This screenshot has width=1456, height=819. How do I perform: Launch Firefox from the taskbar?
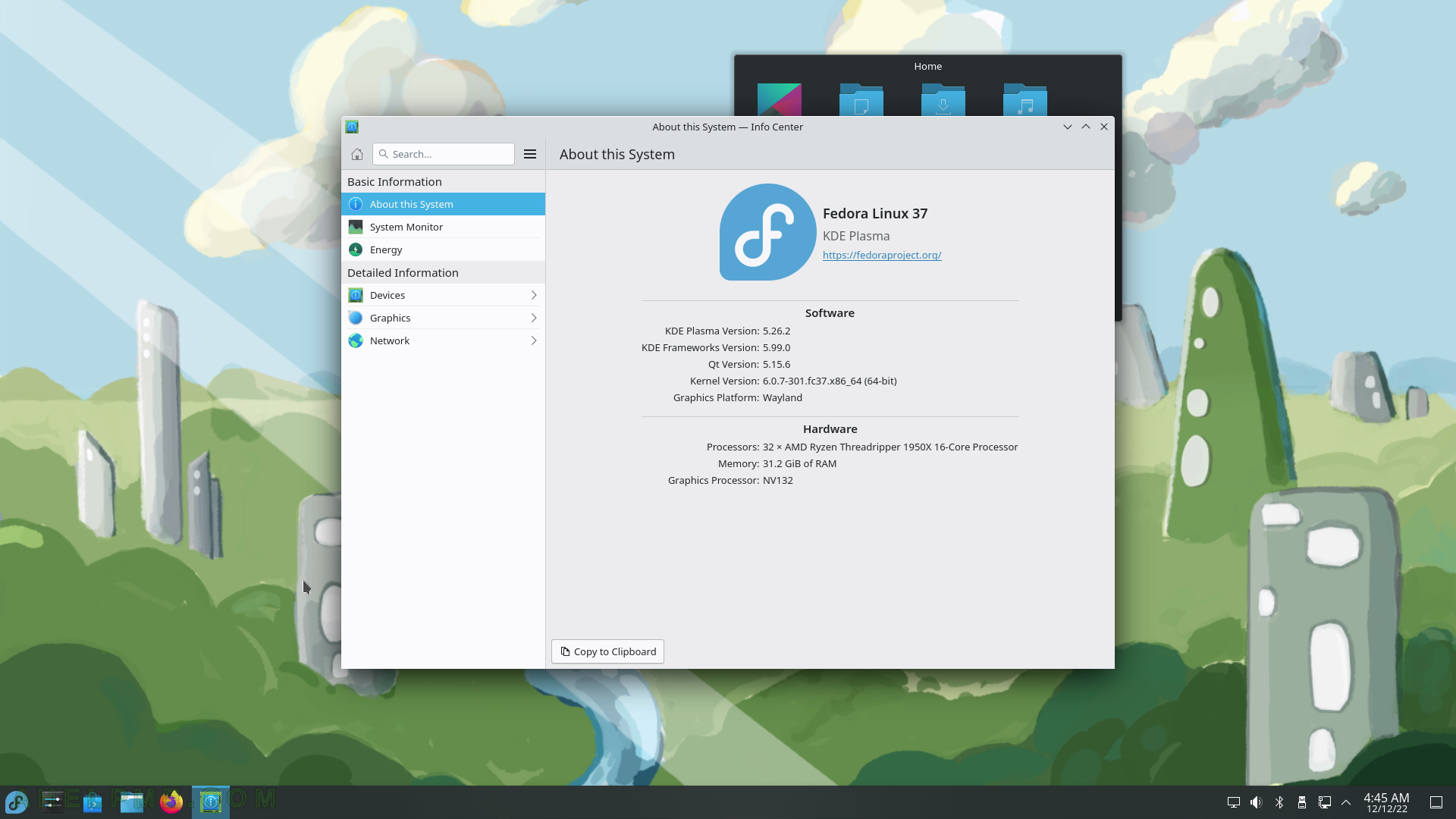(x=171, y=802)
